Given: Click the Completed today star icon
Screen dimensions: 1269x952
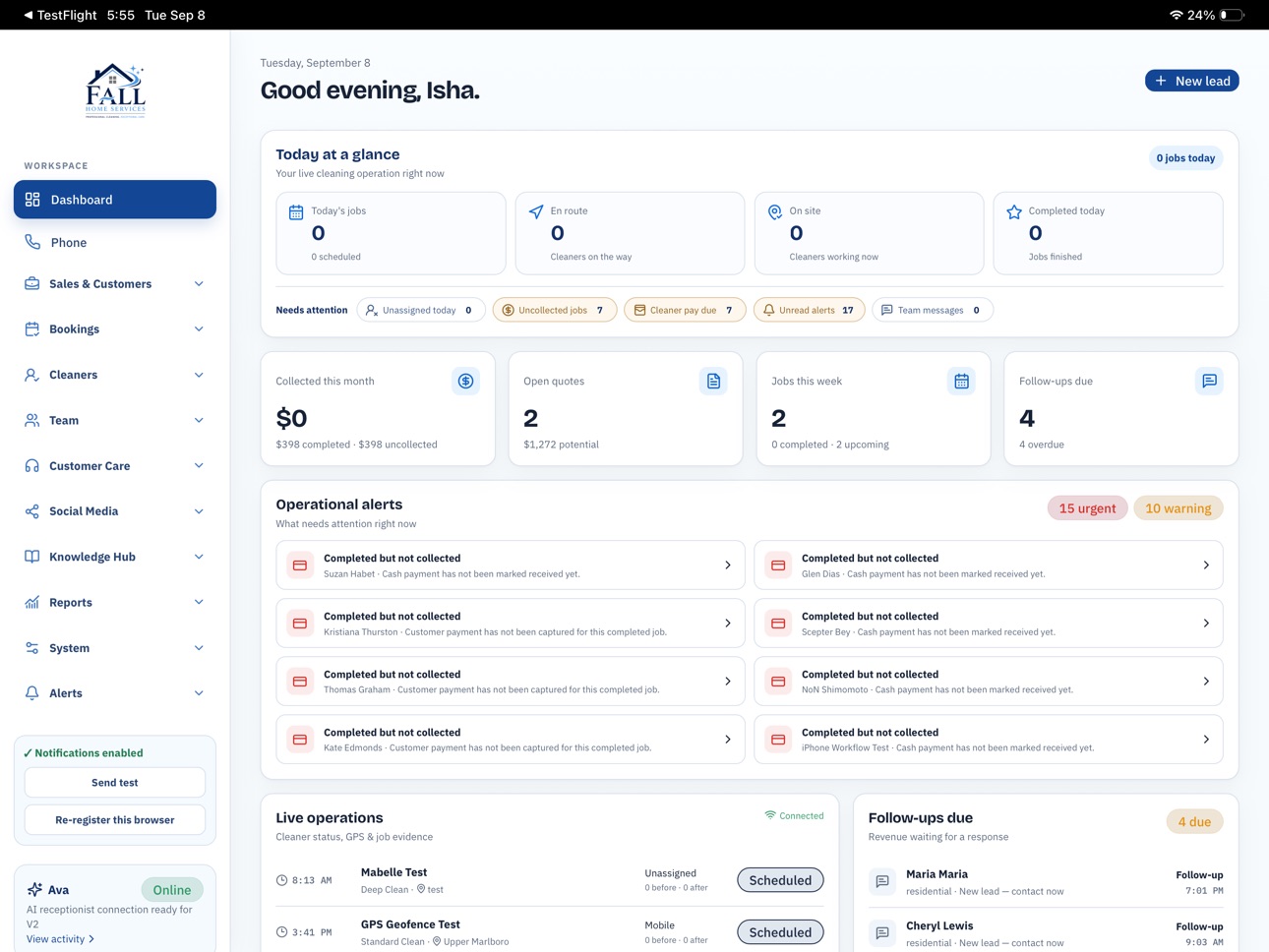Looking at the screenshot, I should click(x=1014, y=211).
